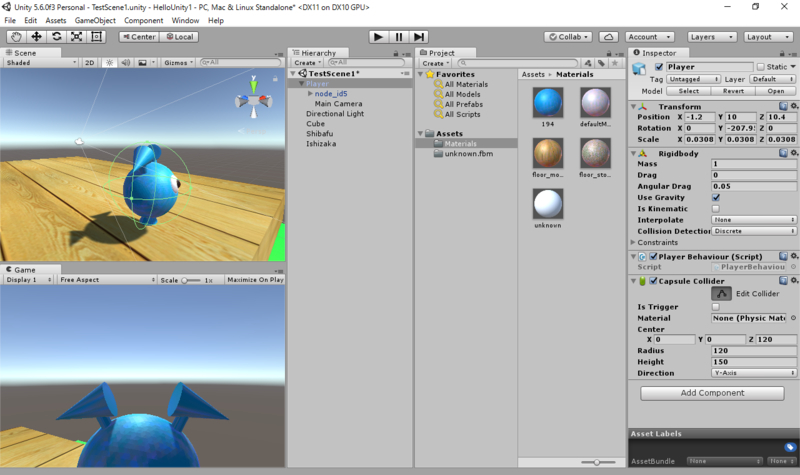800x475 pixels.
Task: Select the Rotate tool
Action: (x=57, y=37)
